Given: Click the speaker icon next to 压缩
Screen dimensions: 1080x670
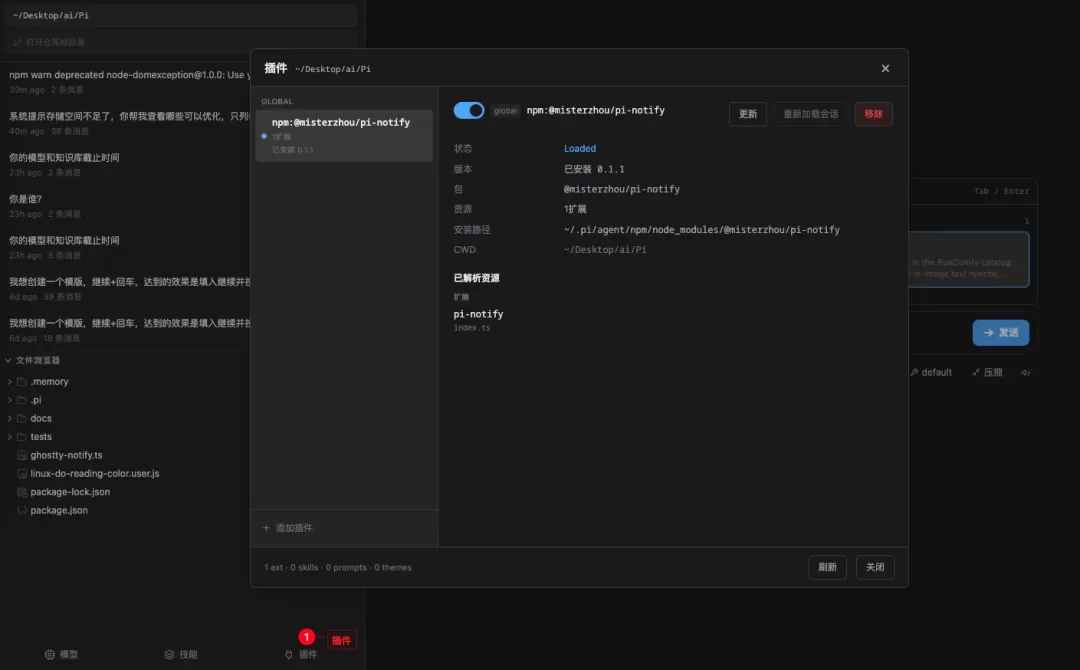Looking at the screenshot, I should coord(1025,373).
